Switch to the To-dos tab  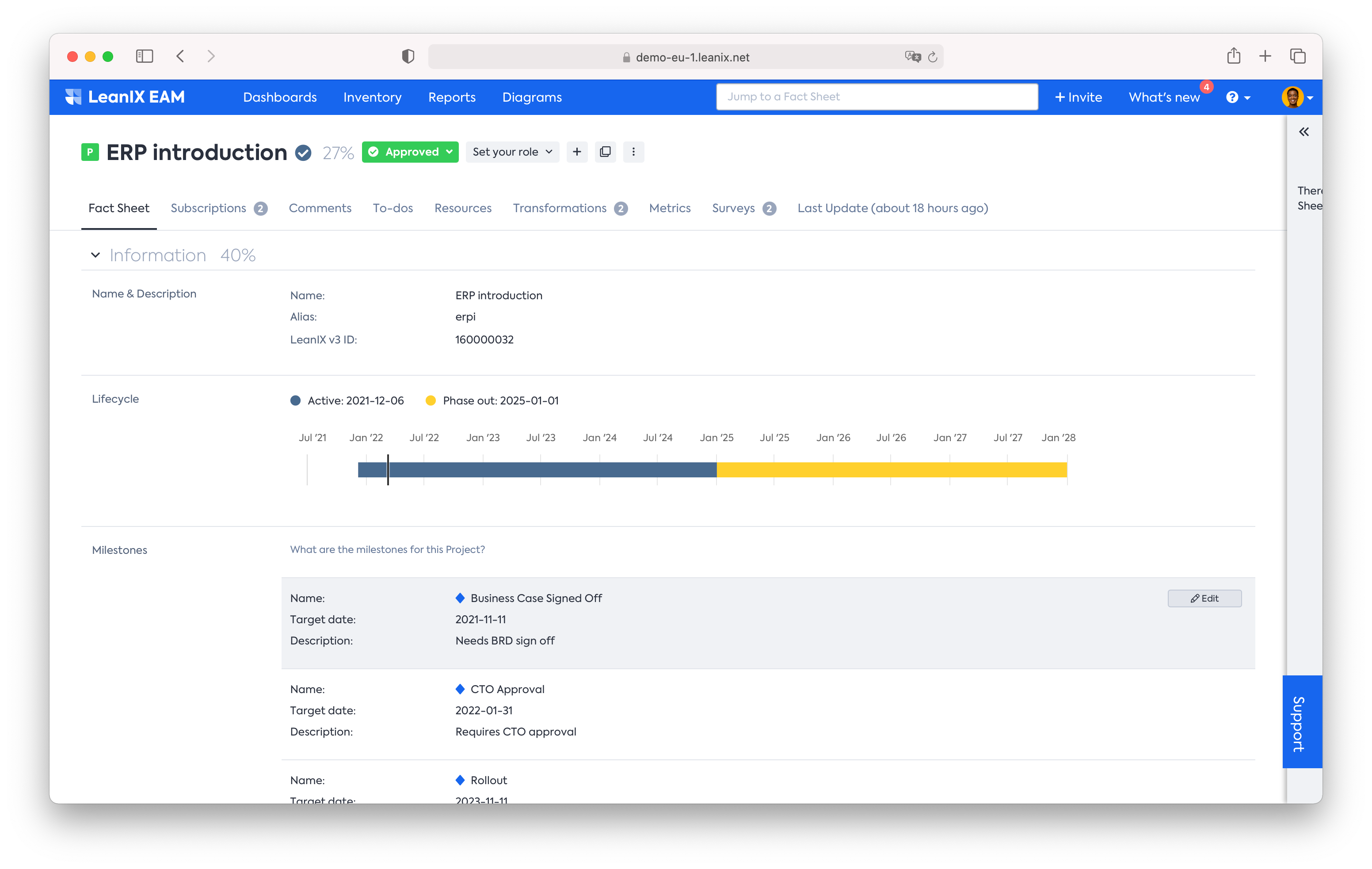pos(393,208)
